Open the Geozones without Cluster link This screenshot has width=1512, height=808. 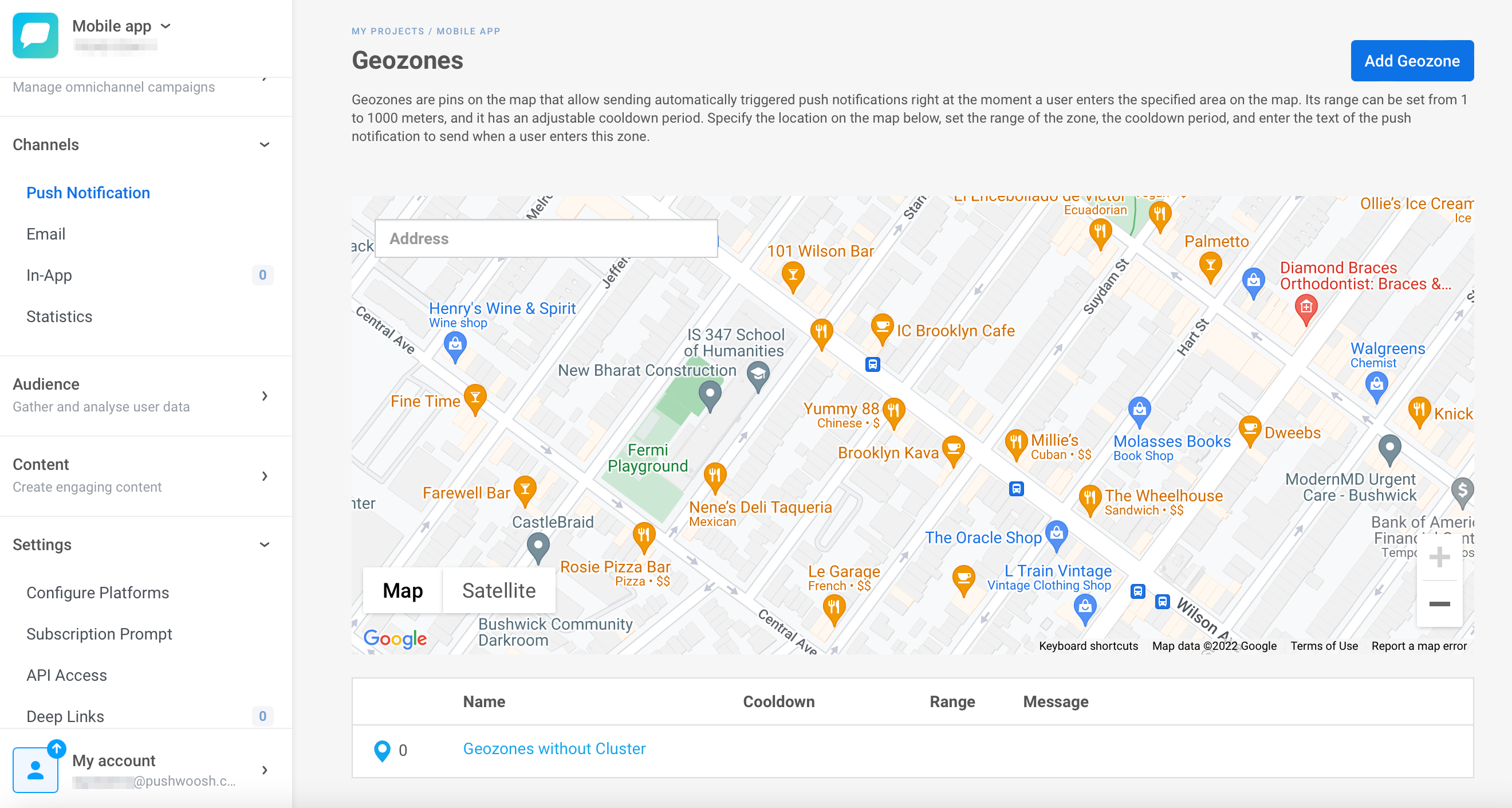[x=553, y=749]
